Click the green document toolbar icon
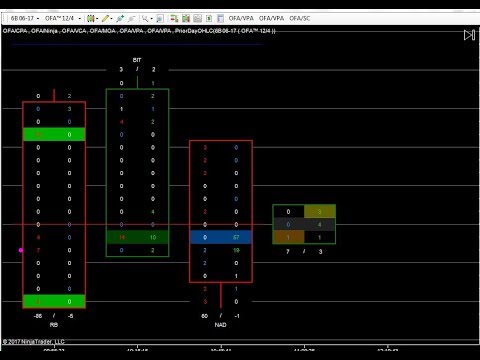Screen dimensions: 480x360 pos(209,18)
